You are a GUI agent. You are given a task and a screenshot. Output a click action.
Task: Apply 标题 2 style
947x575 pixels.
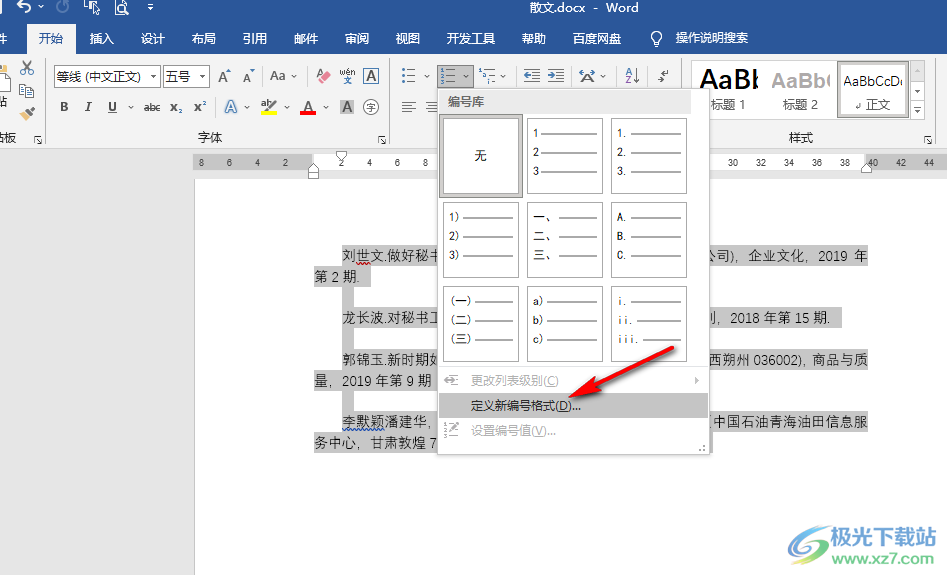(800, 89)
